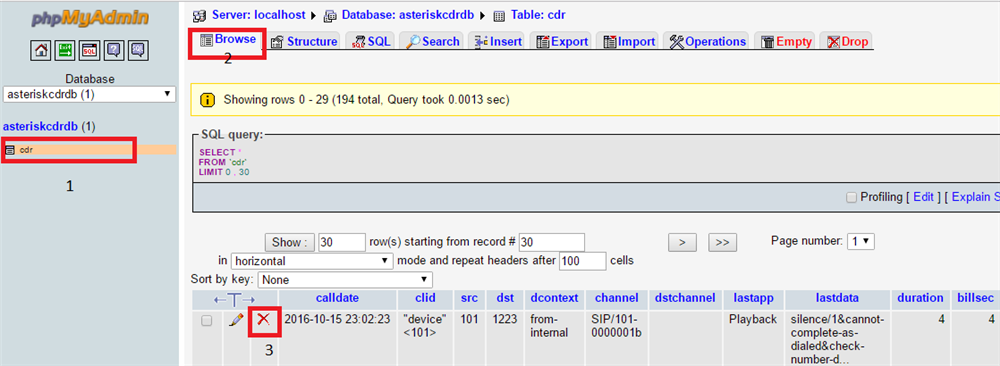Click the next page > button
This screenshot has width=1000, height=366.
(x=682, y=242)
